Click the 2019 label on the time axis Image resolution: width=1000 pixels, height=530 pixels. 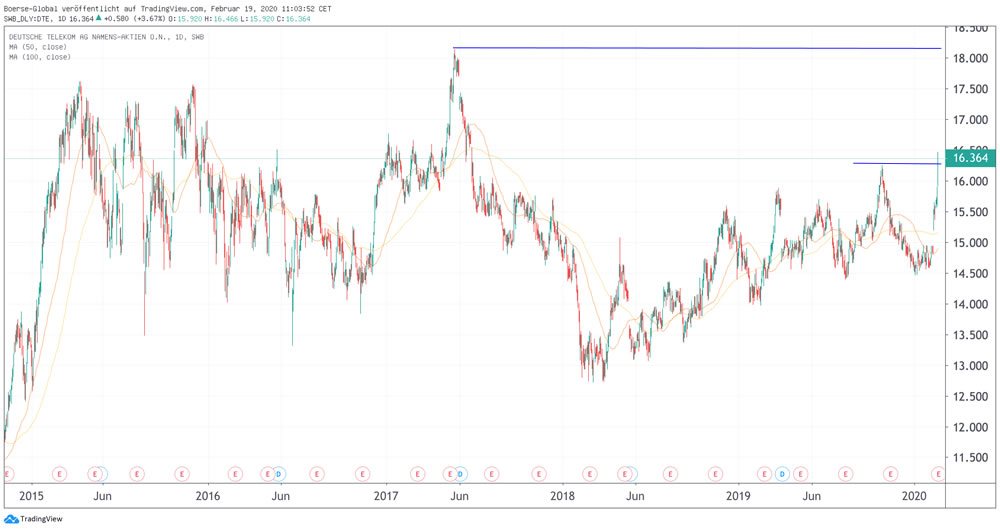(738, 496)
